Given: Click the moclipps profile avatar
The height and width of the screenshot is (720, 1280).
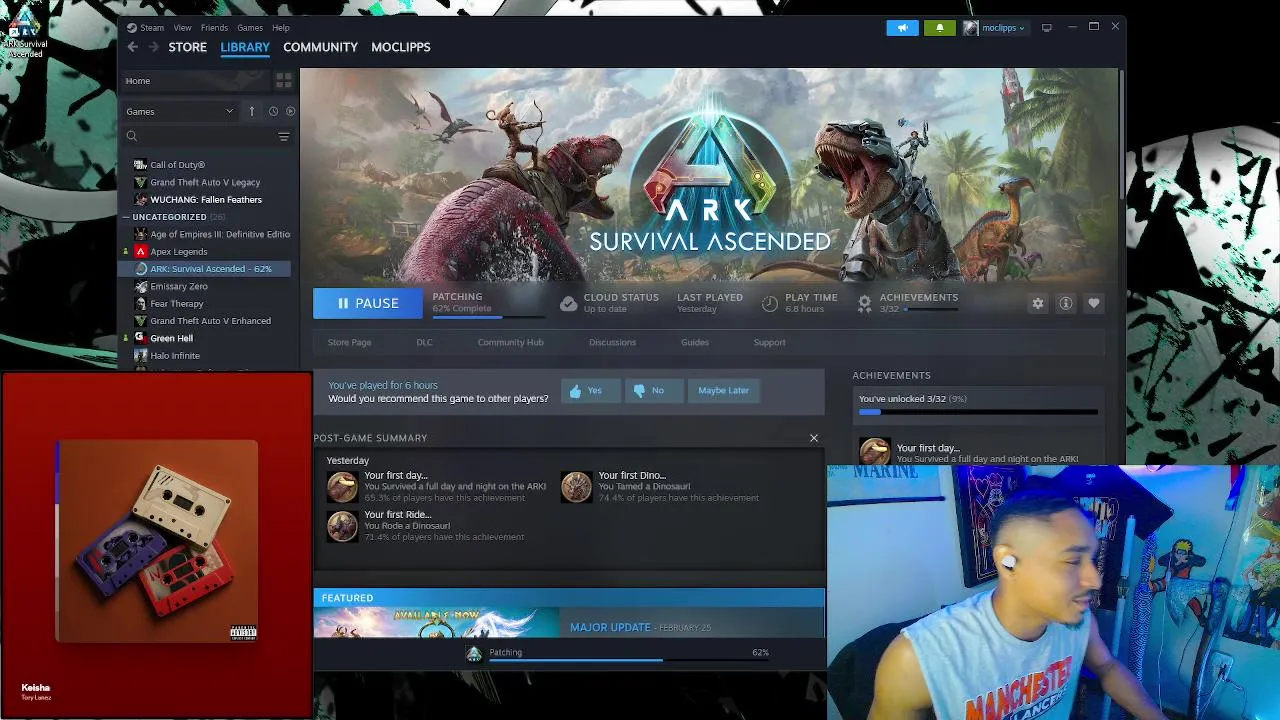Looking at the screenshot, I should [970, 28].
